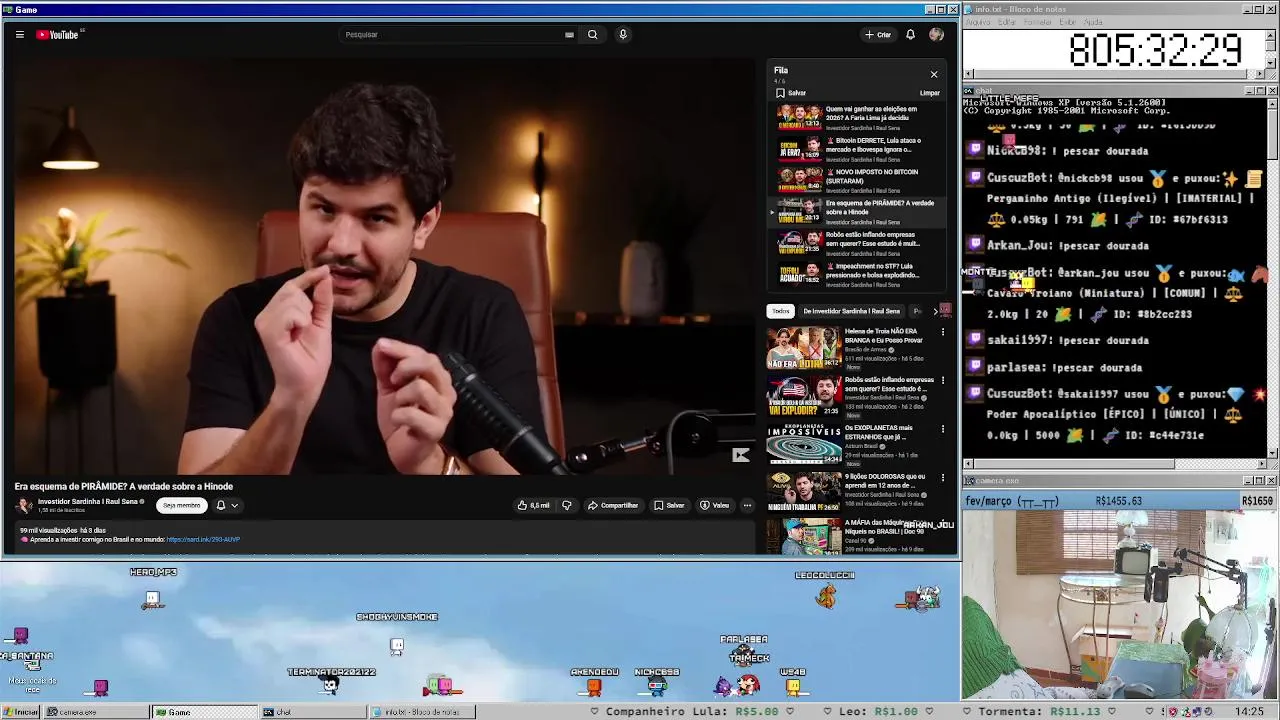This screenshot has height=720, width=1280.
Task: Click chat window vertical scrollbar
Action: pos(1272,277)
